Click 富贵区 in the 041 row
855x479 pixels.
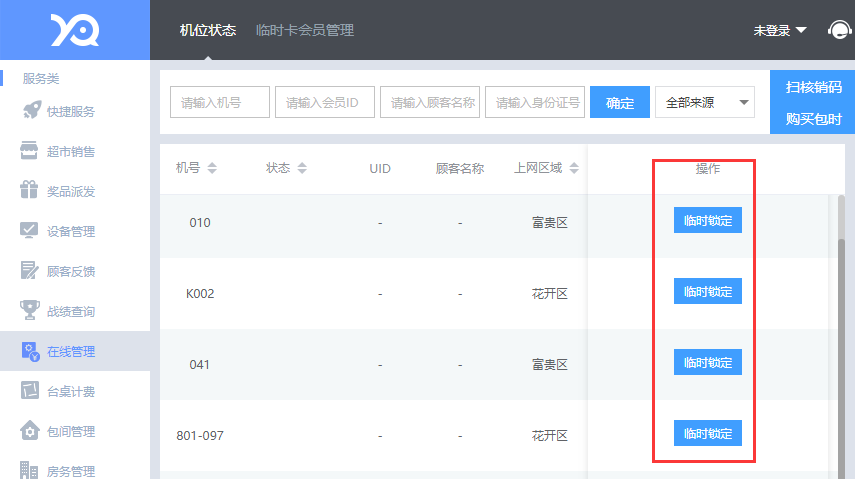coord(550,364)
